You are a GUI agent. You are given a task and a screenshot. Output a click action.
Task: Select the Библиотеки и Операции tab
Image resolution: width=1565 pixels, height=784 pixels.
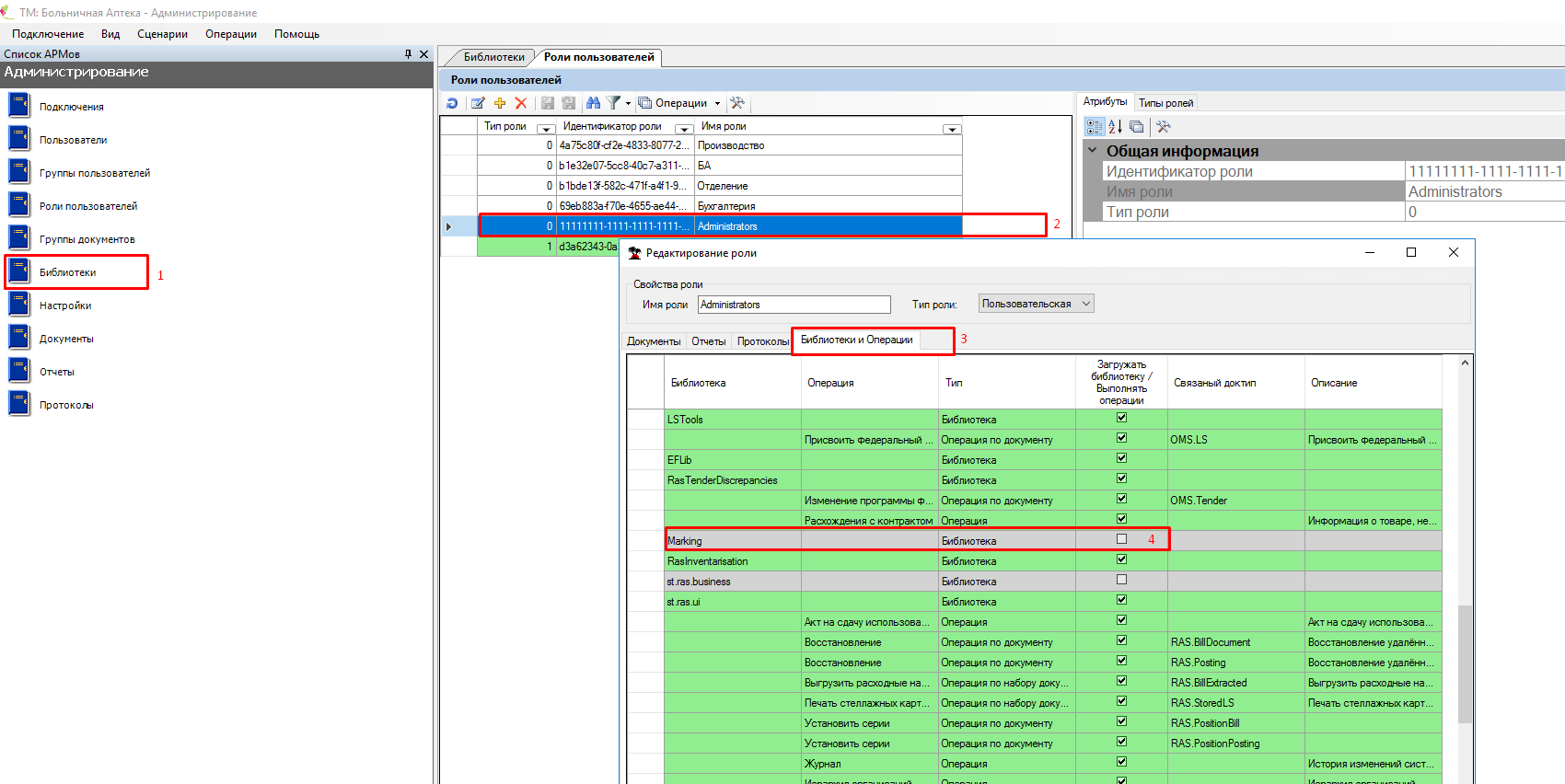pyautogui.click(x=856, y=340)
